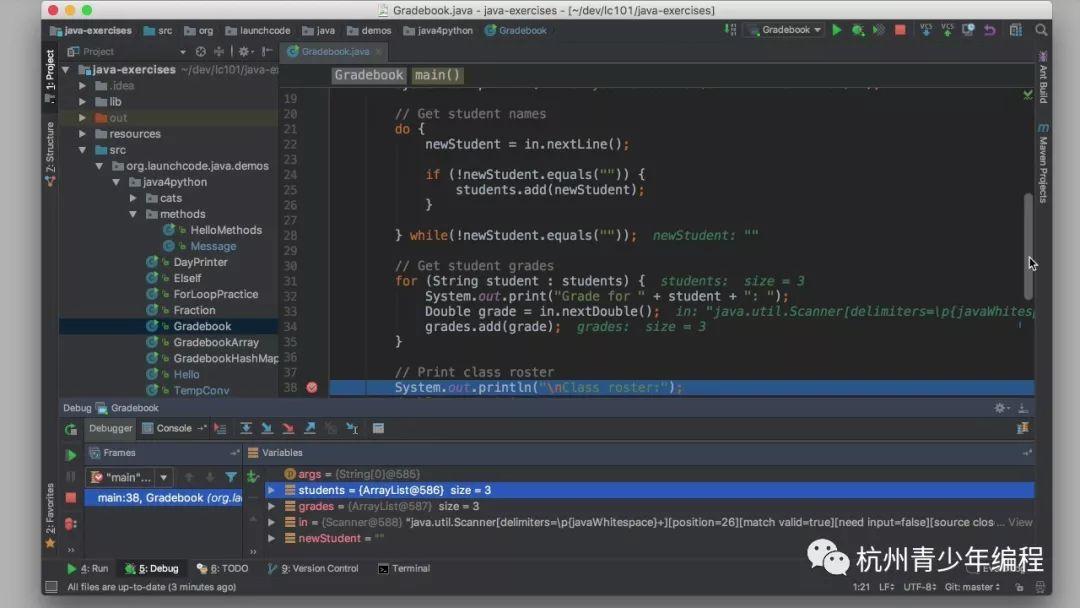This screenshot has height=608, width=1080.
Task: Toggle the breakpoint on line 38
Action: pos(312,388)
